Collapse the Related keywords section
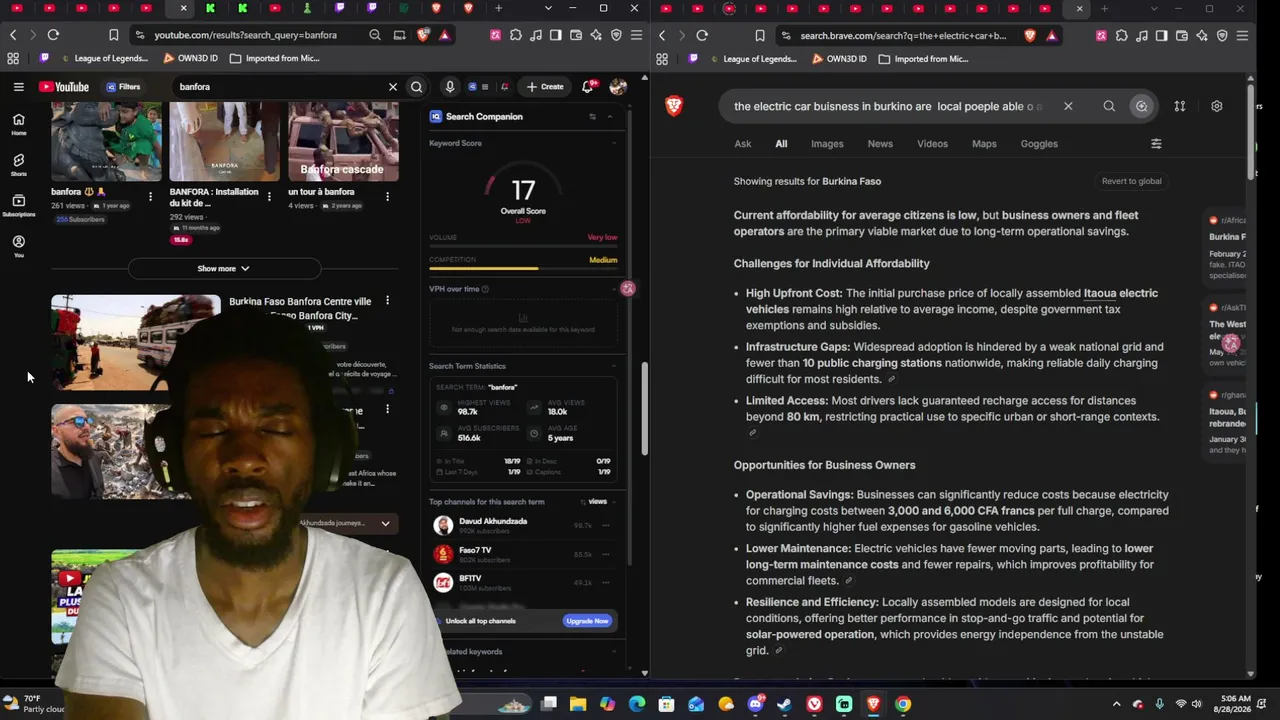This screenshot has width=1280, height=720. click(x=614, y=652)
